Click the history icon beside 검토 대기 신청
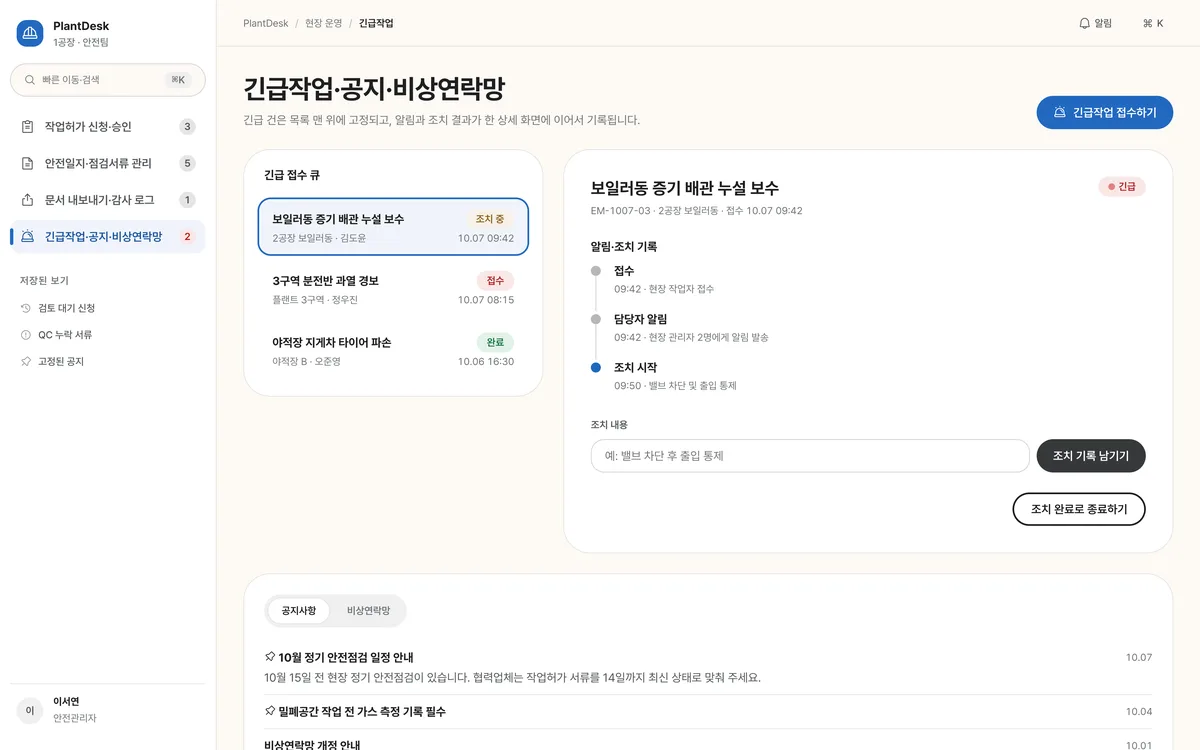This screenshot has width=1200, height=750. 26,308
